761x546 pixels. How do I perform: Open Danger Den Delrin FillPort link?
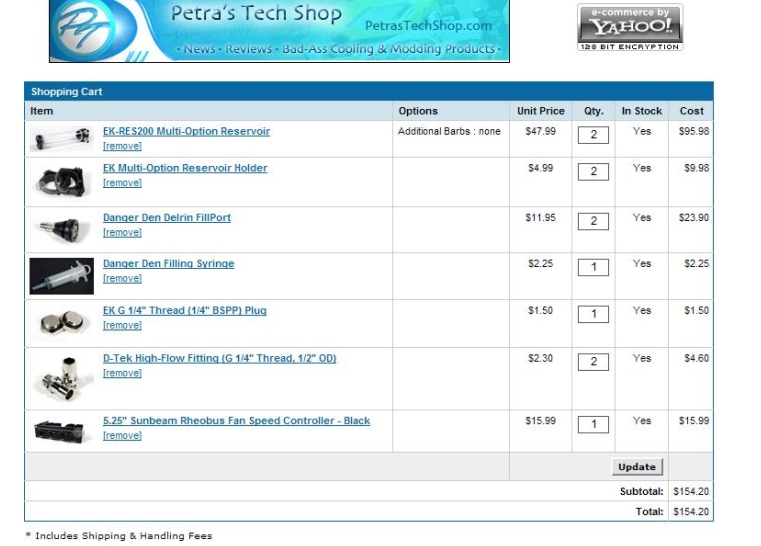[166, 217]
